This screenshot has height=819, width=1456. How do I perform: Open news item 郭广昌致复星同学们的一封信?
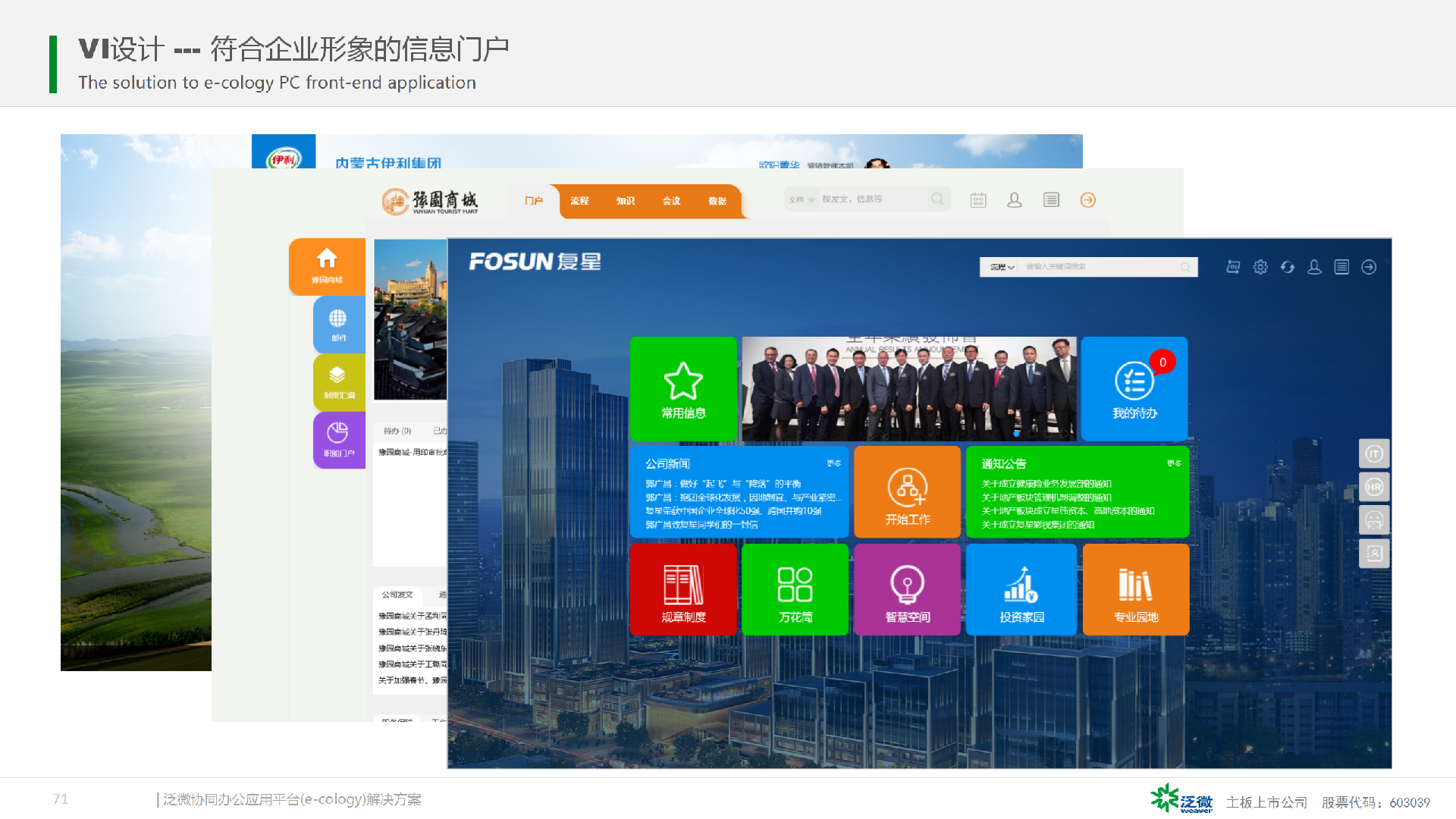coord(701,525)
